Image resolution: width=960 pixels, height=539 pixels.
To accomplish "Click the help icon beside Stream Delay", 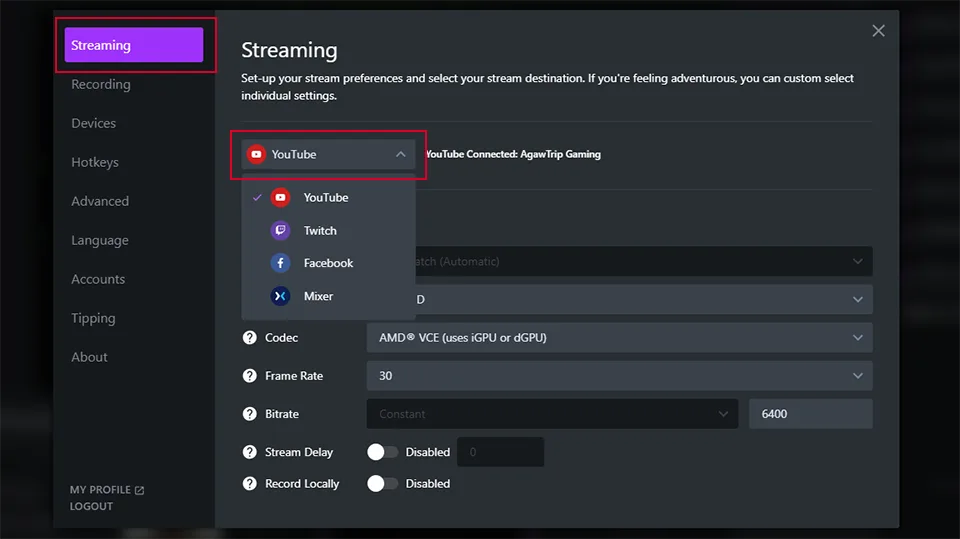I will (x=249, y=452).
